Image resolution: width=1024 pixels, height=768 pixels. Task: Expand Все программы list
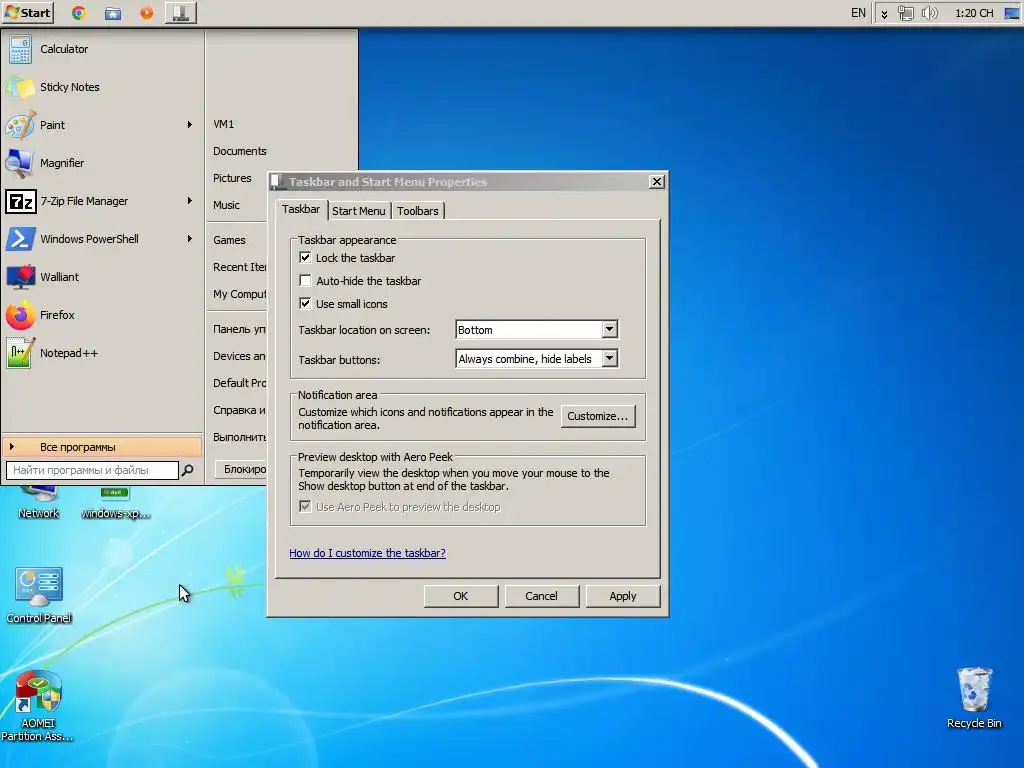(x=103, y=447)
